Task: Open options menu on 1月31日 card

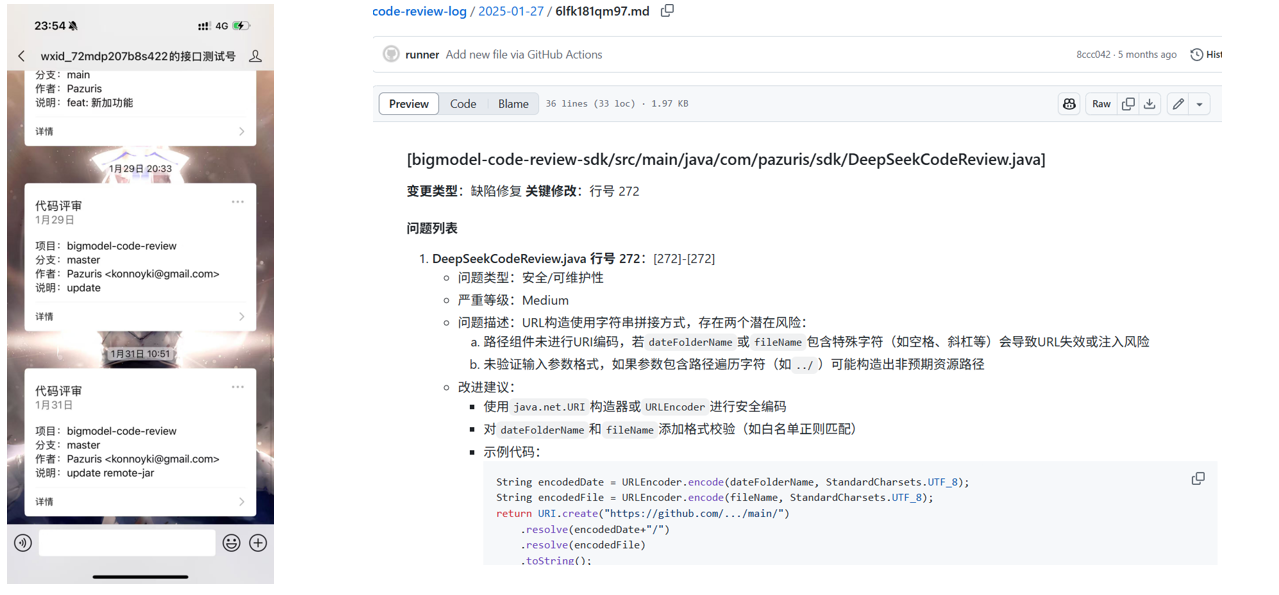Action: [x=238, y=387]
